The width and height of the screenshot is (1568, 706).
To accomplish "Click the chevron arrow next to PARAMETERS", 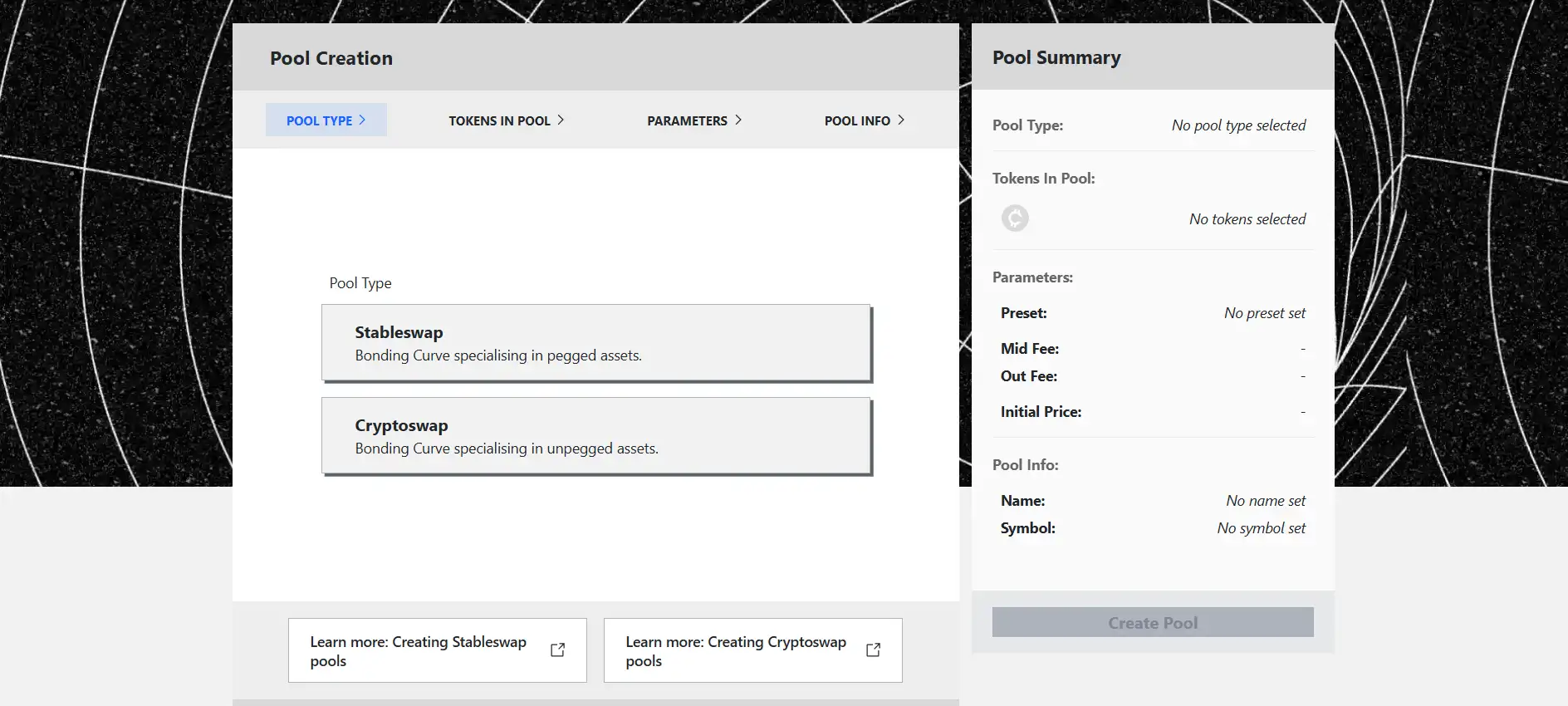I will (737, 120).
